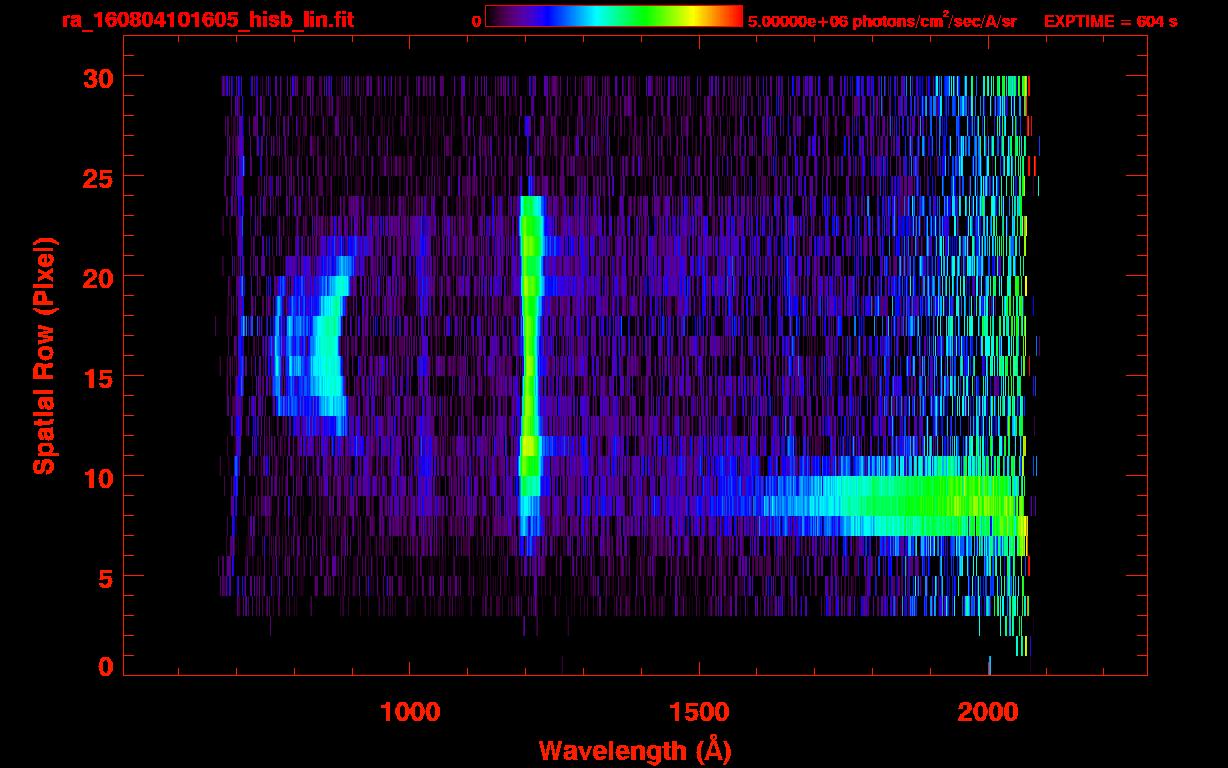Click the x-axis tick label 1500

coord(699,711)
